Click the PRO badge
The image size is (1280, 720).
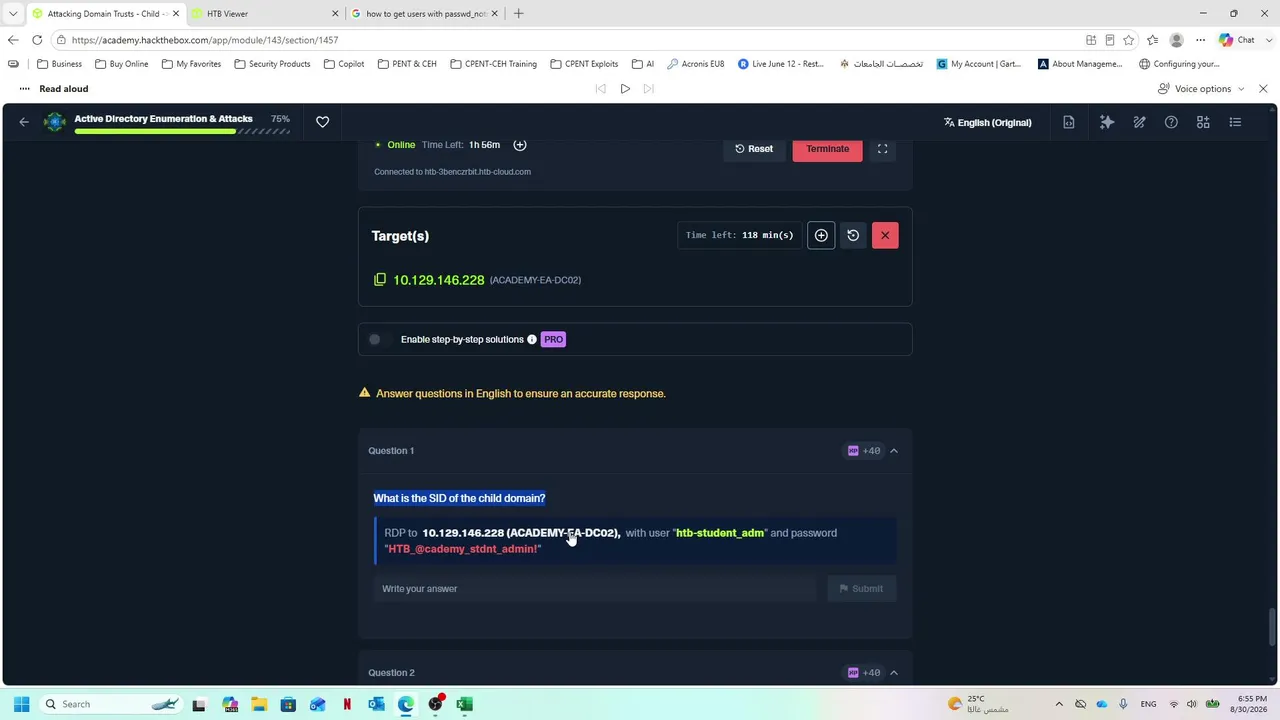553,339
